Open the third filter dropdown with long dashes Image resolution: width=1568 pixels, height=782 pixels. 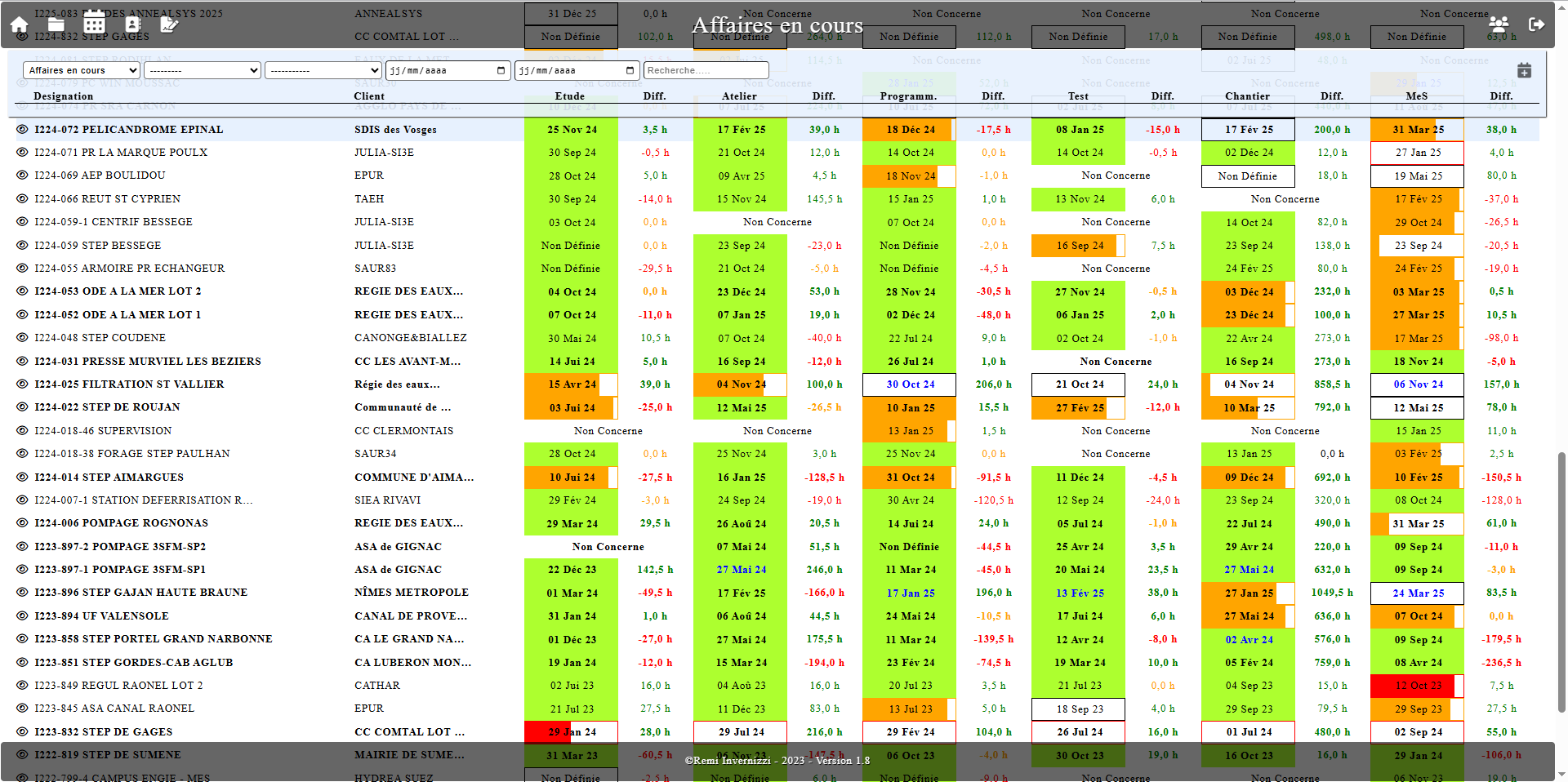[x=323, y=70]
